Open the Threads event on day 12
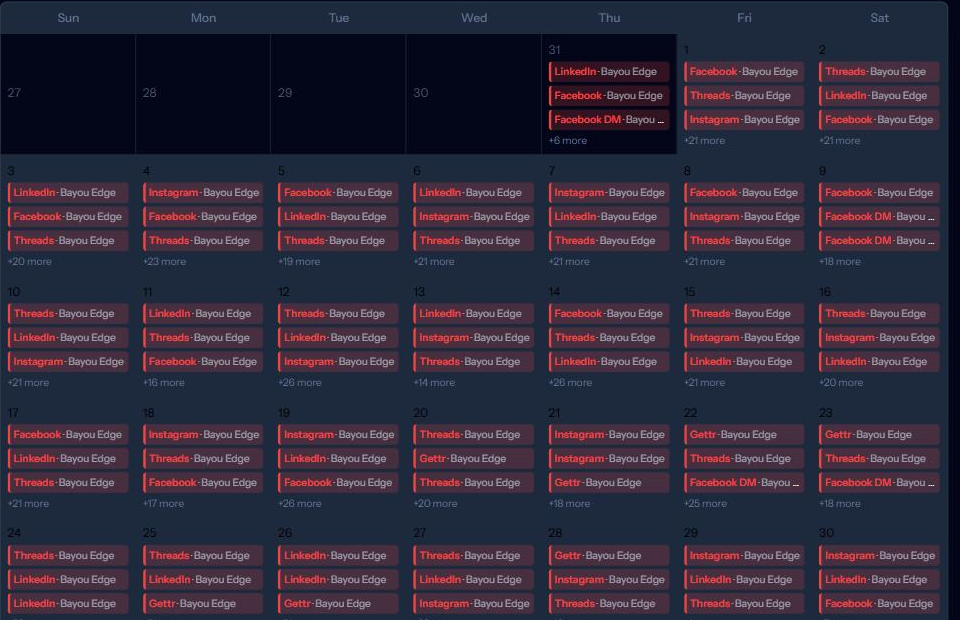 click(339, 313)
